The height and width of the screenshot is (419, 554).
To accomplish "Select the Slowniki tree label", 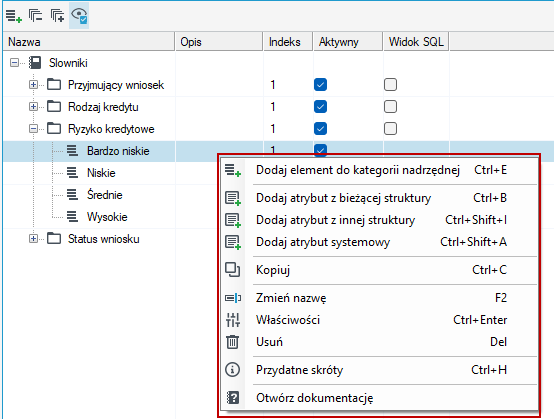I will pos(68,63).
